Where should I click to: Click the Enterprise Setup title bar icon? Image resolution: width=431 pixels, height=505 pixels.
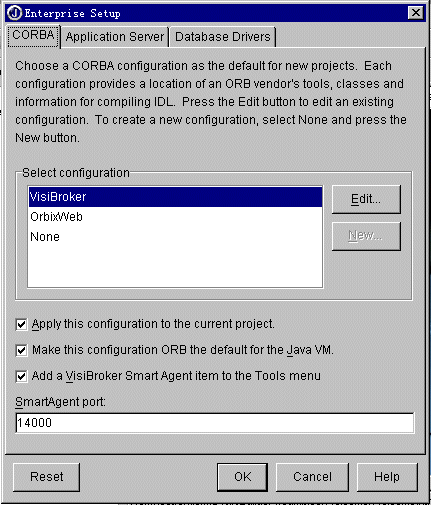(x=15, y=13)
